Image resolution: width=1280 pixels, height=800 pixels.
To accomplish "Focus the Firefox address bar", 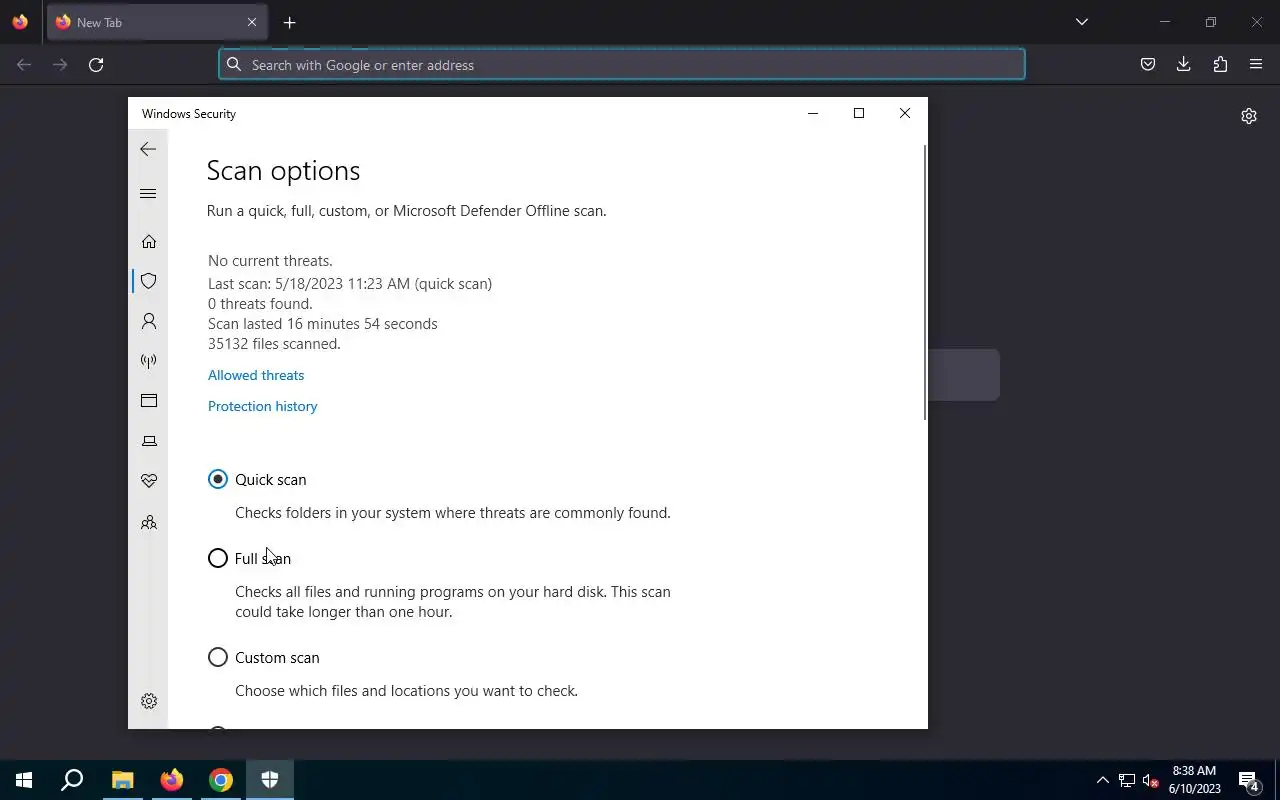I will point(622,65).
